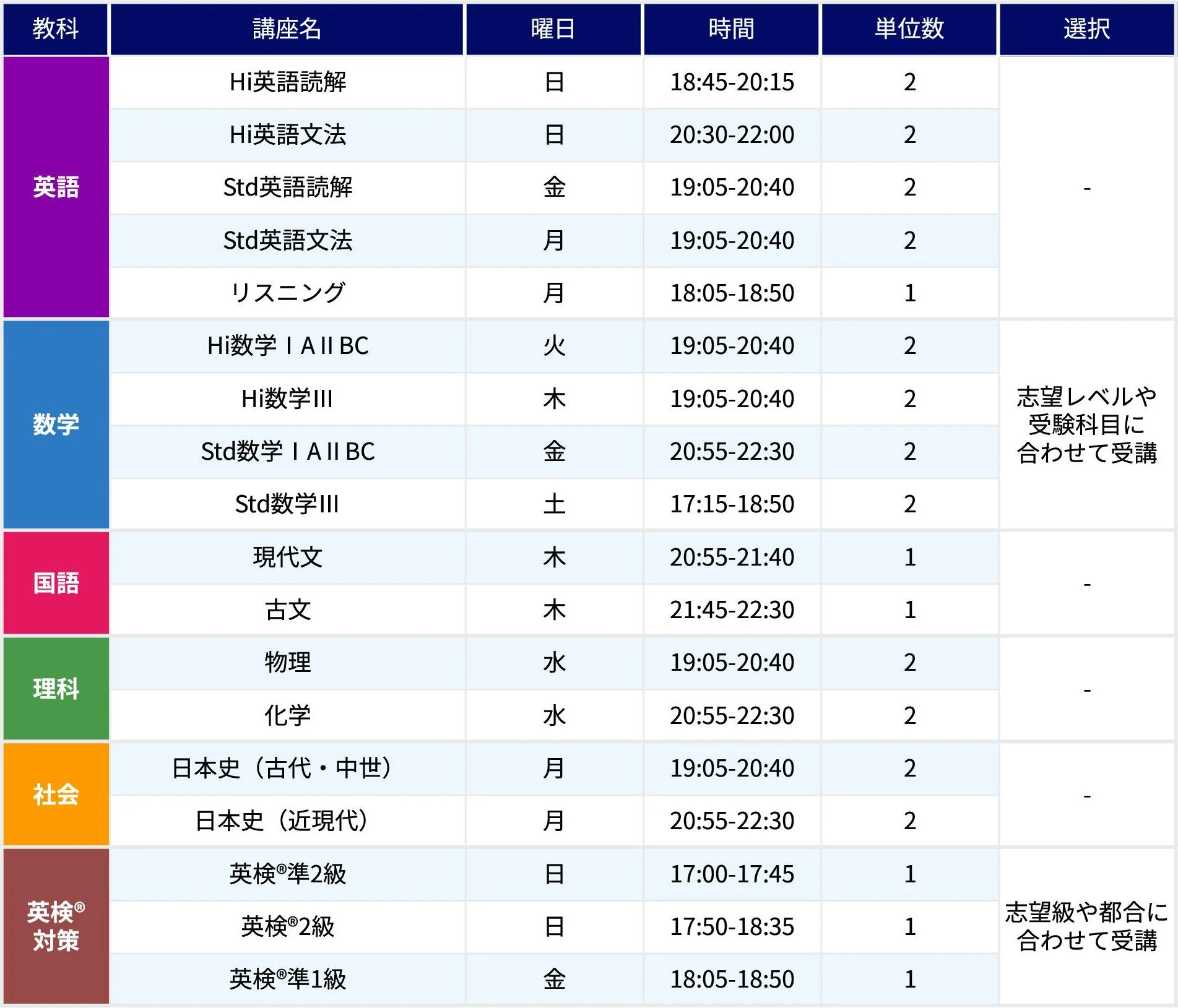Click the brown 英検対策 subject cell
Image resolution: width=1178 pixels, height=1008 pixels.
(x=56, y=926)
